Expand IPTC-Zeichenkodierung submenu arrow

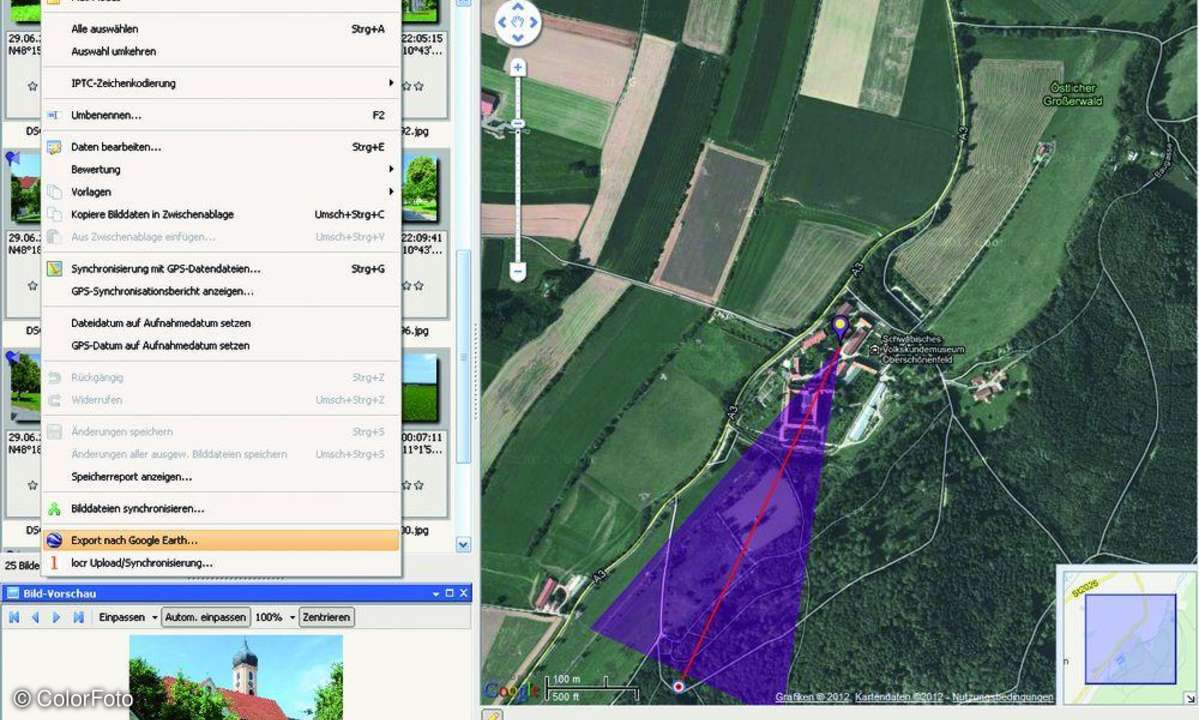(x=391, y=83)
